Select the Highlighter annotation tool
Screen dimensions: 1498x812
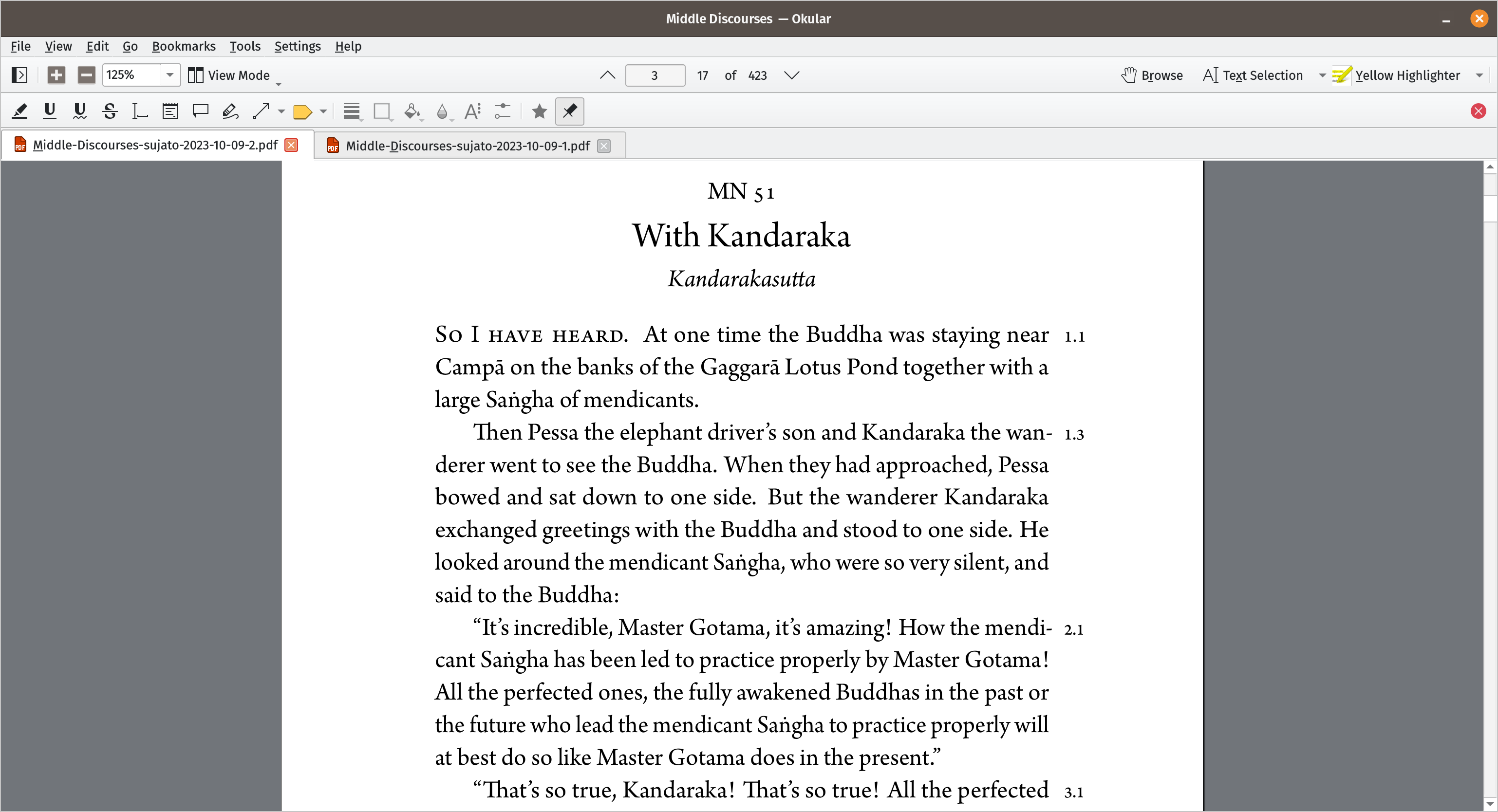click(20, 111)
